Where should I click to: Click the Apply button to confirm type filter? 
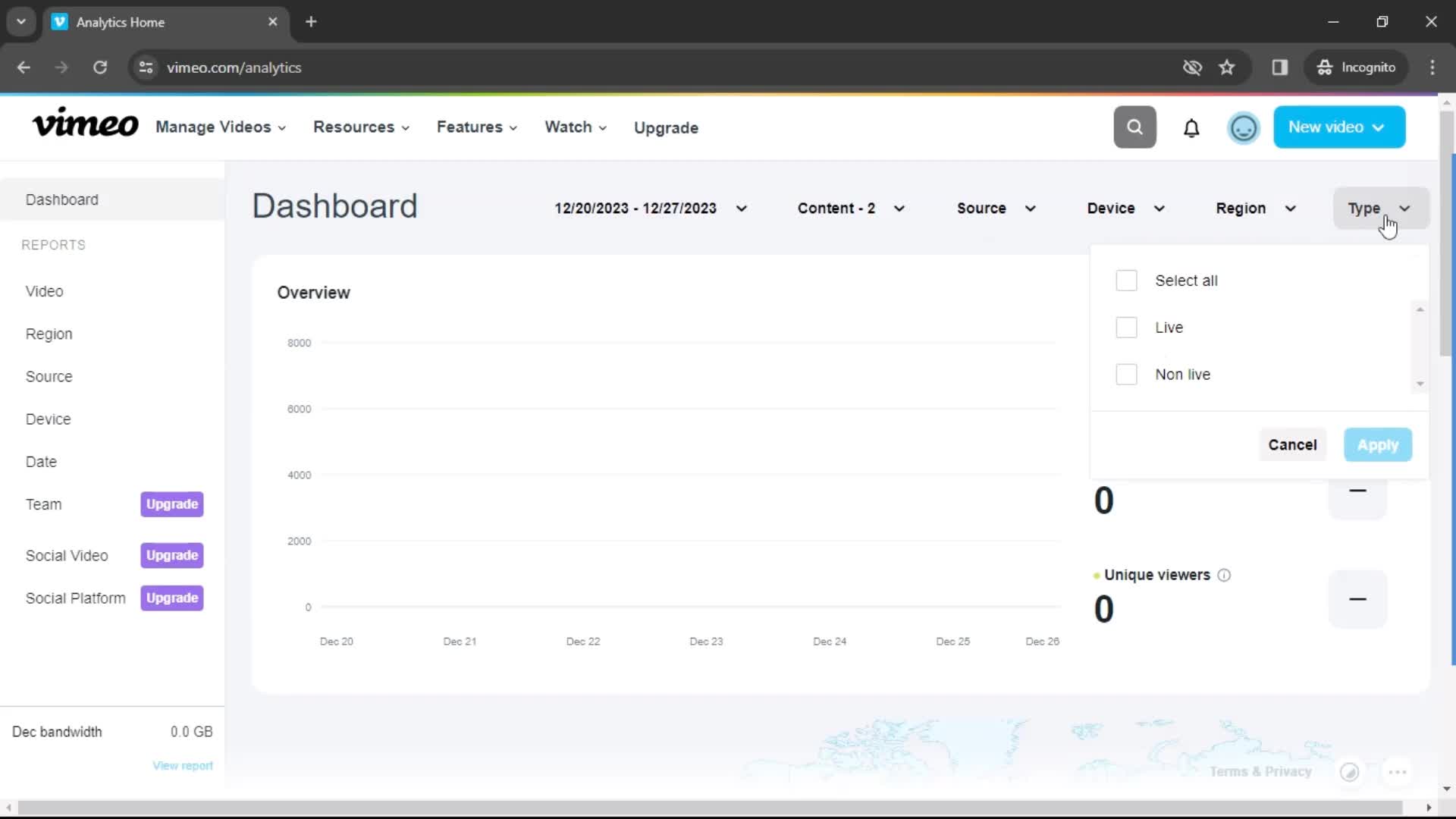coord(1378,444)
